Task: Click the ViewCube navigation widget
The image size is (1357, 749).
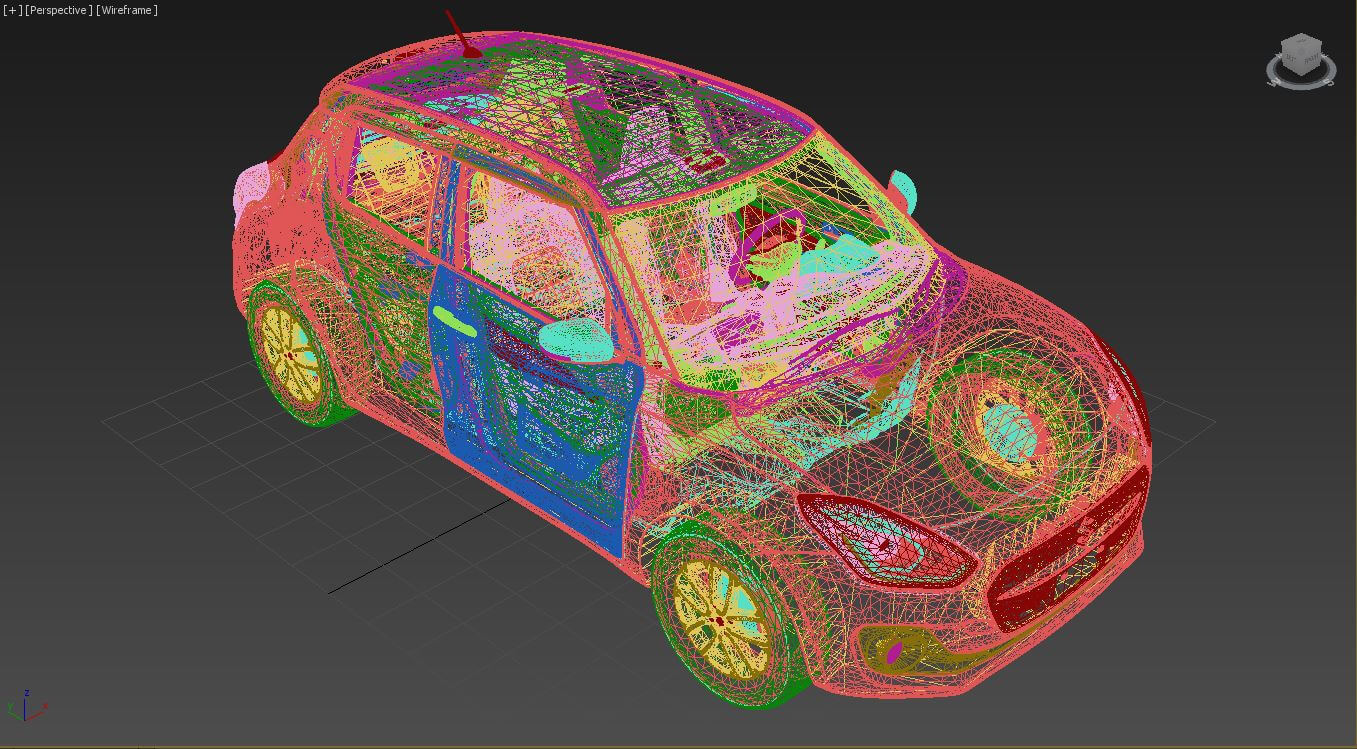Action: [x=1301, y=61]
